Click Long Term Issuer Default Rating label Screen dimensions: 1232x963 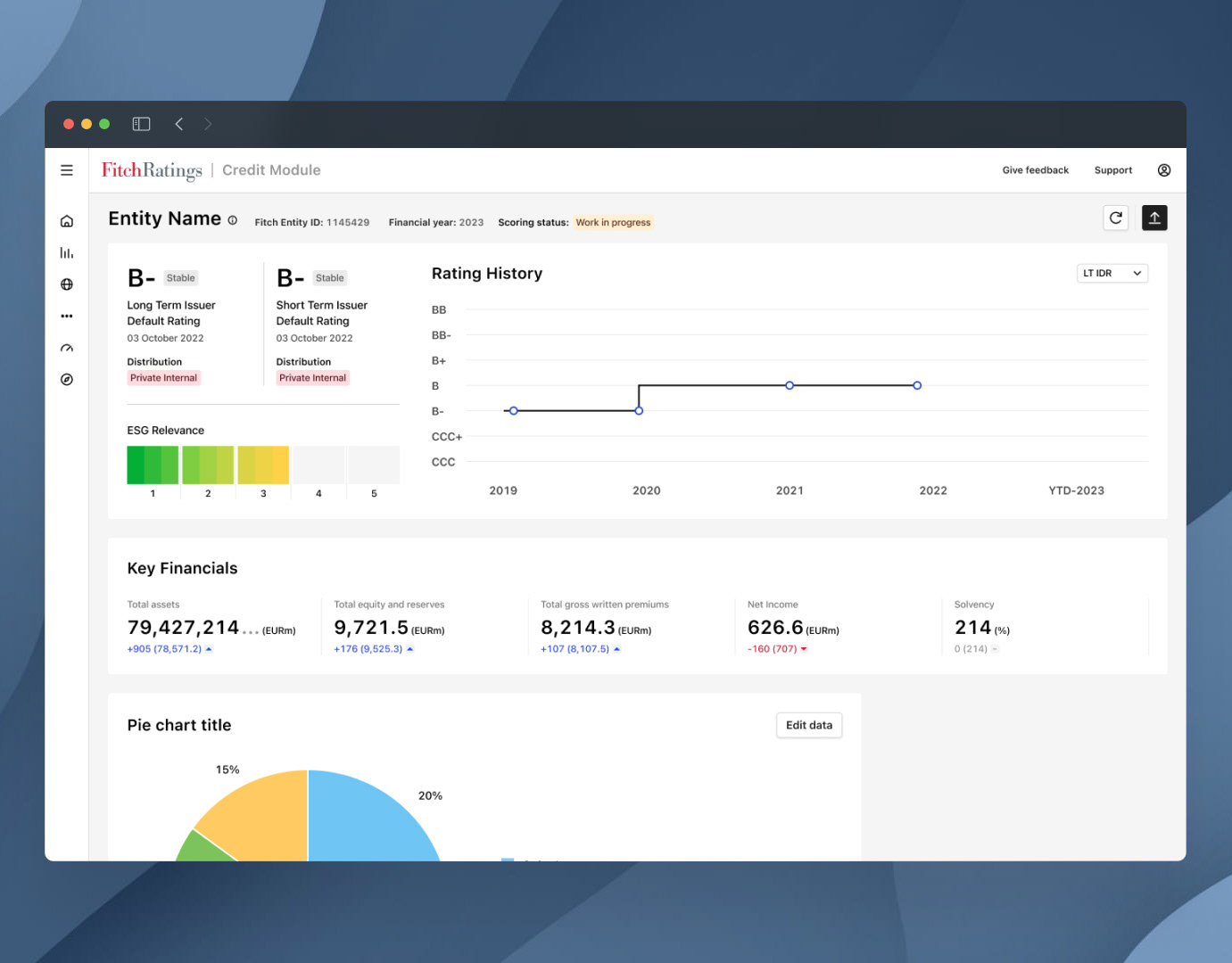click(171, 313)
